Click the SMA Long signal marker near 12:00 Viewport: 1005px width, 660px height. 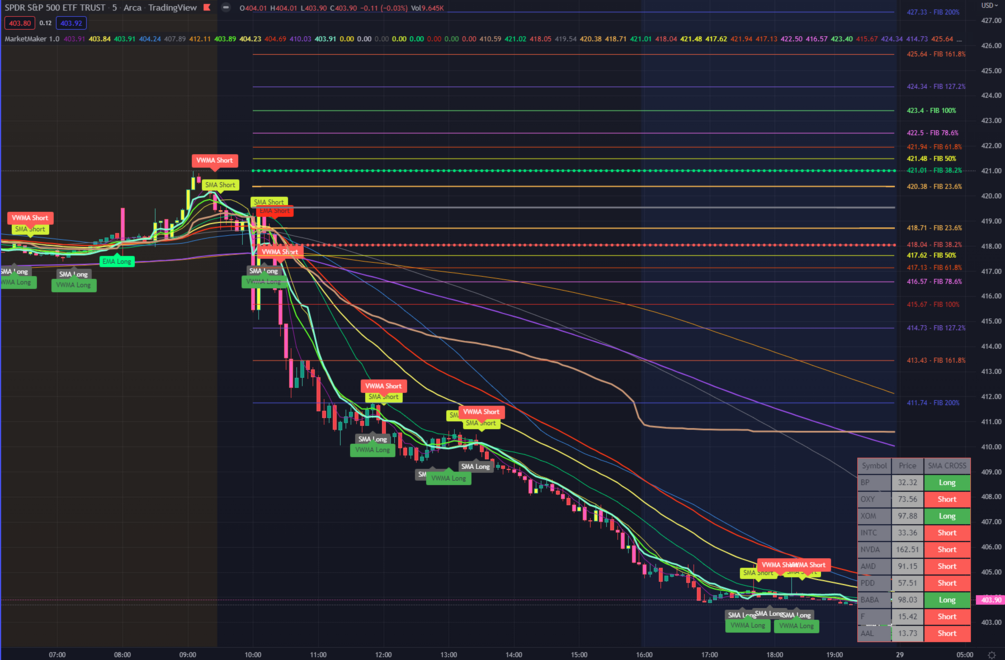371,437
